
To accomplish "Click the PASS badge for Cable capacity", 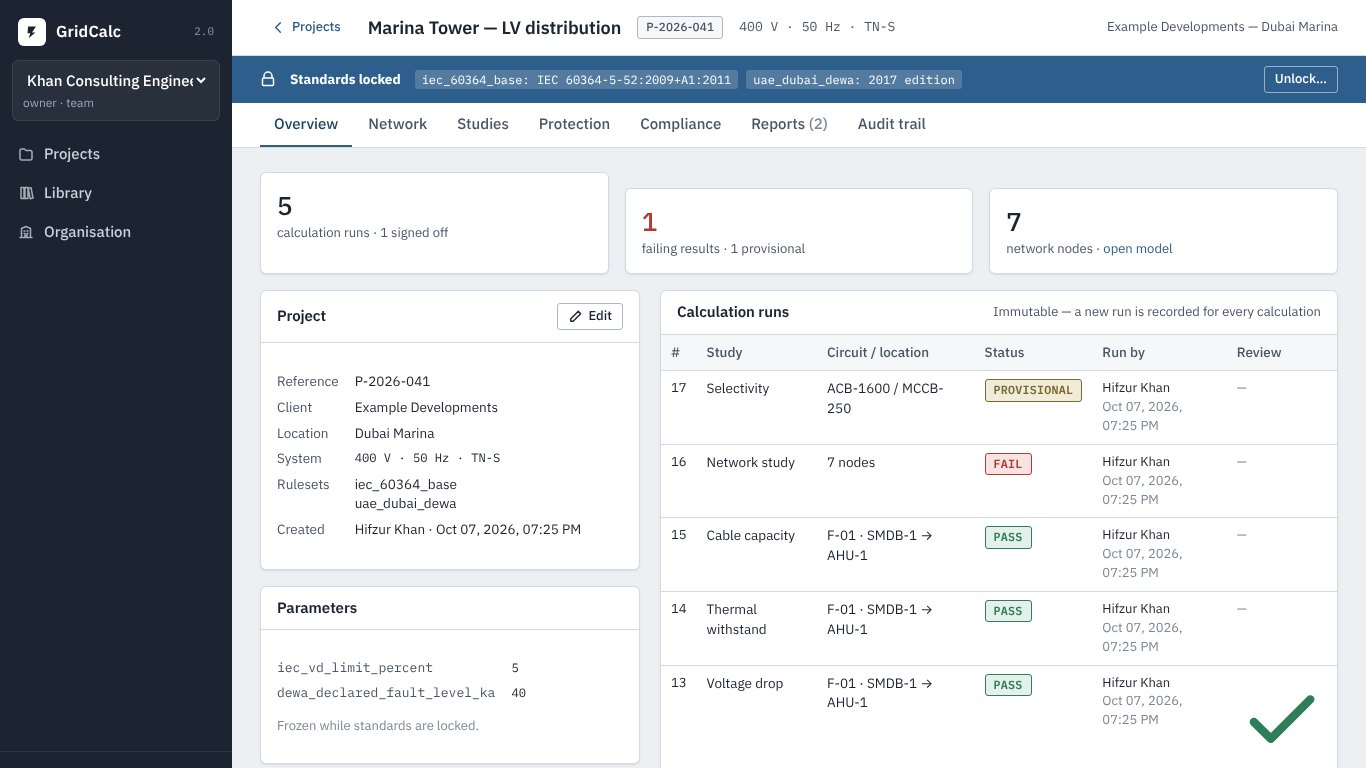I will coord(1008,537).
